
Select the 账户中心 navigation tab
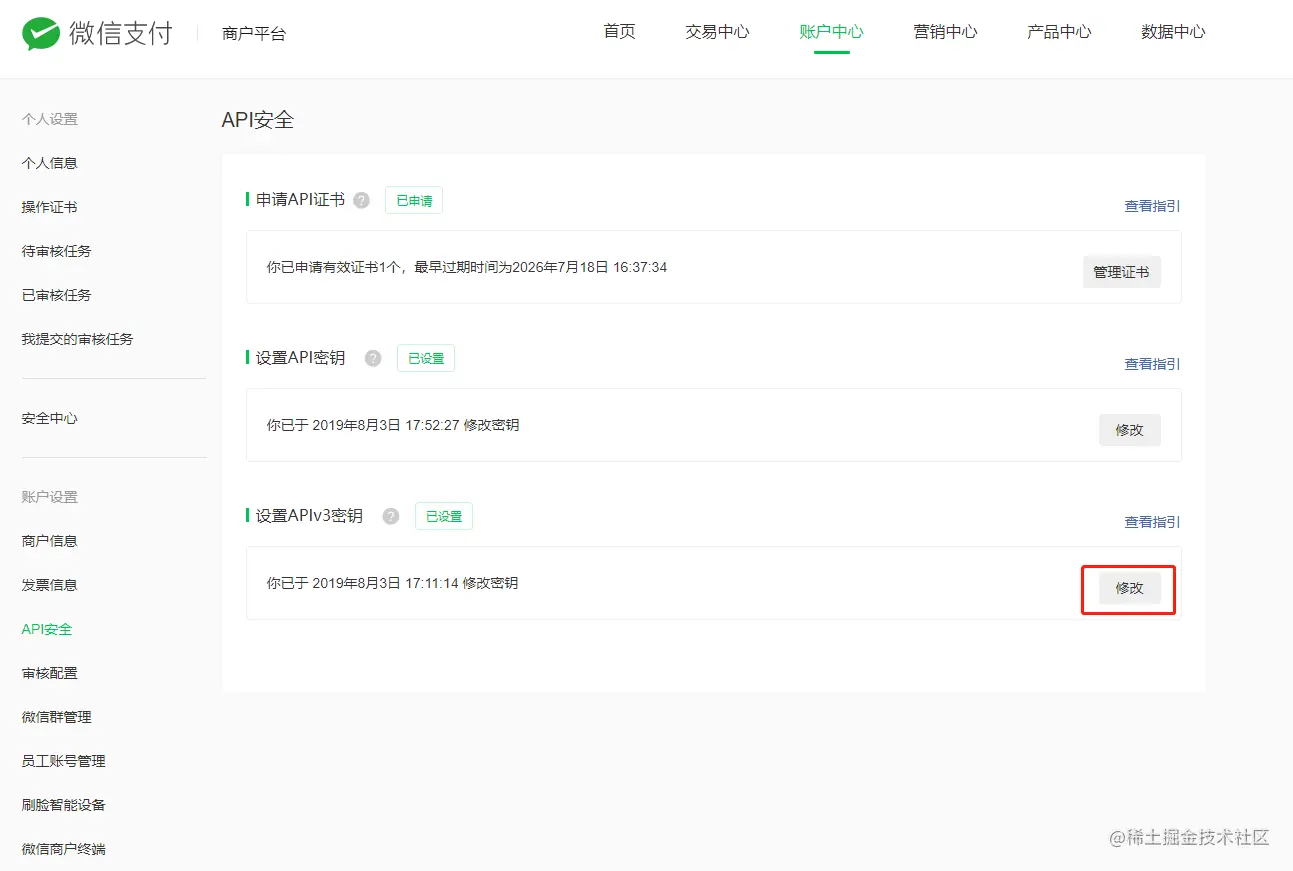[831, 31]
